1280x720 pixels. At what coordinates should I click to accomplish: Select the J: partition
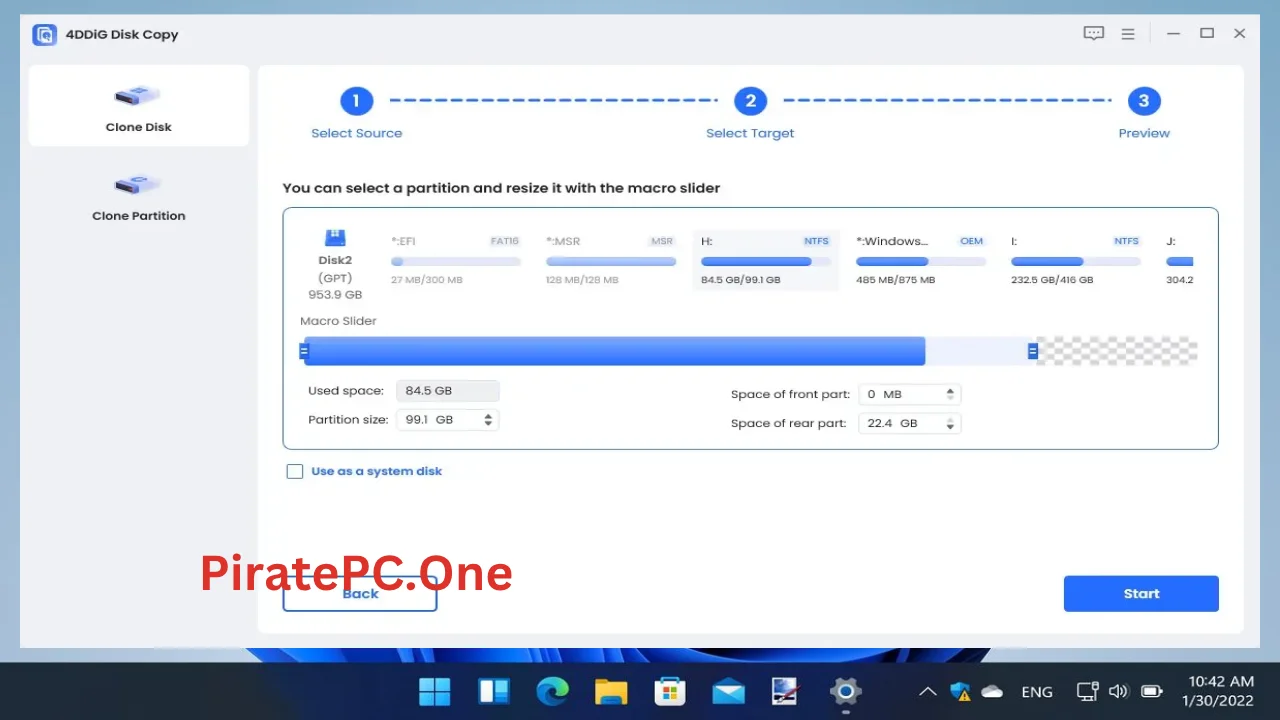tap(1180, 260)
